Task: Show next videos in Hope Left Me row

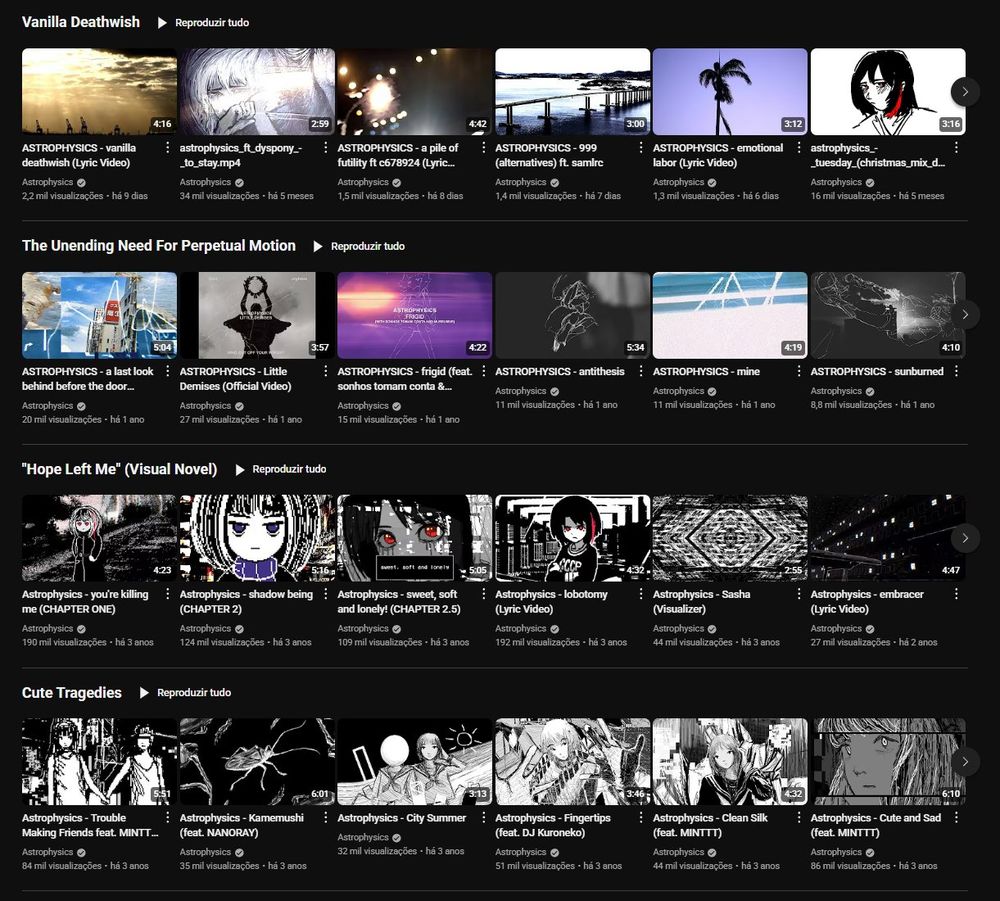Action: (965, 538)
